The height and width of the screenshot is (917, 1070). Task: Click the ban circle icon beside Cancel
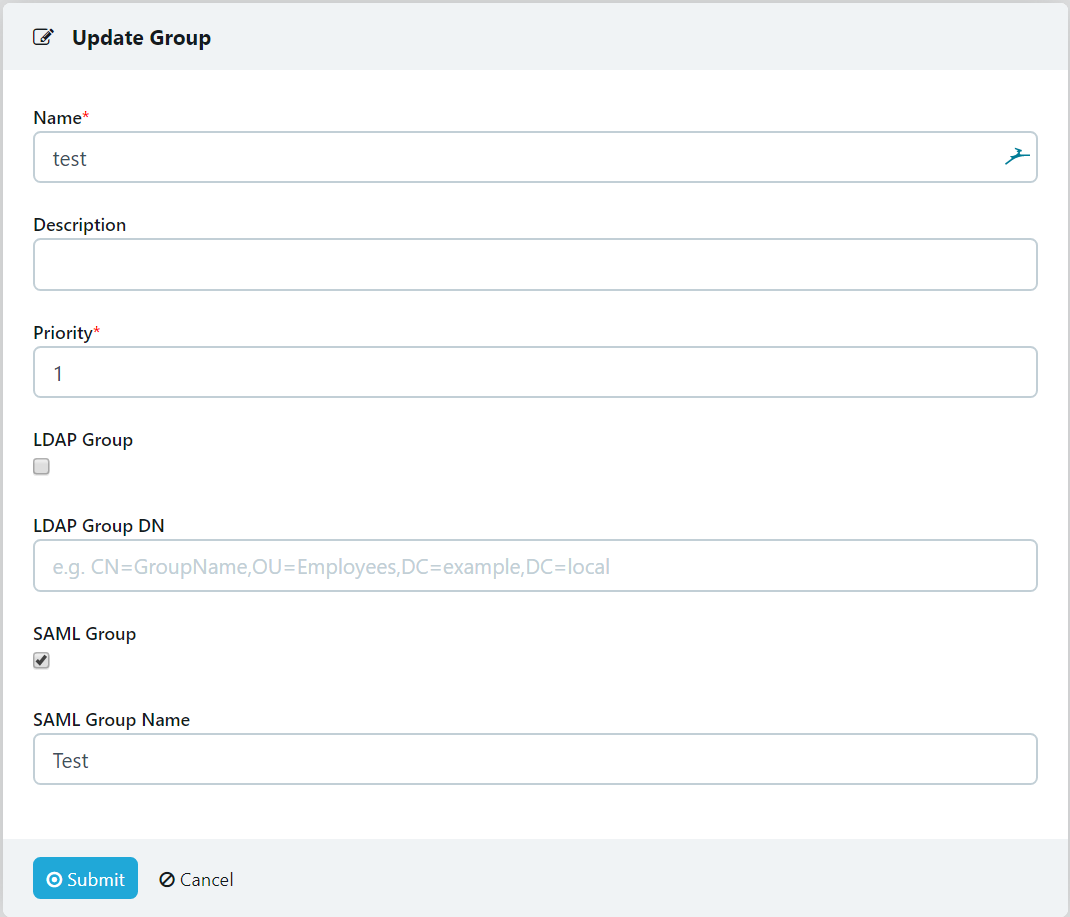[x=167, y=879]
